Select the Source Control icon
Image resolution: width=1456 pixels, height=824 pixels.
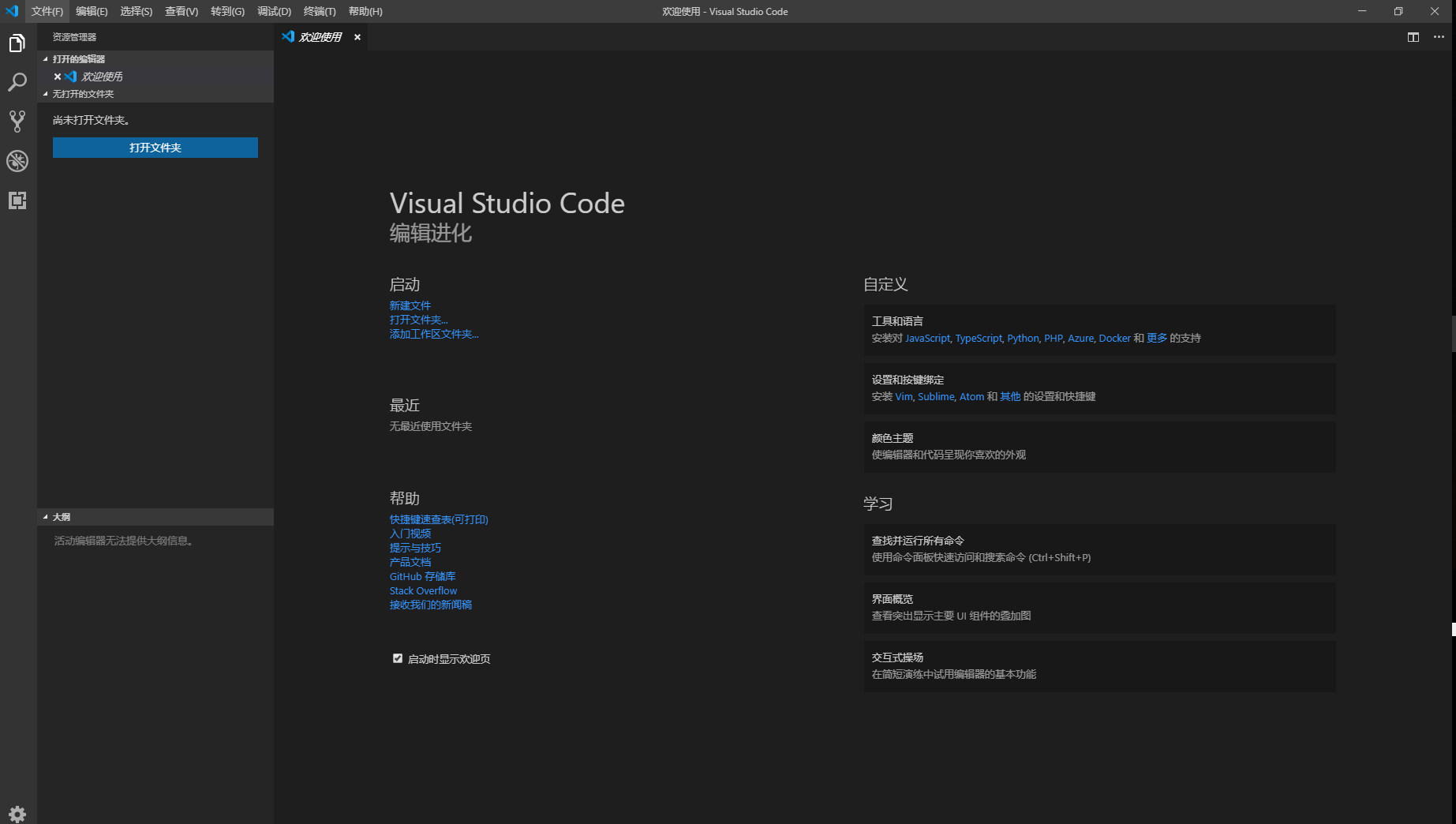(x=17, y=121)
